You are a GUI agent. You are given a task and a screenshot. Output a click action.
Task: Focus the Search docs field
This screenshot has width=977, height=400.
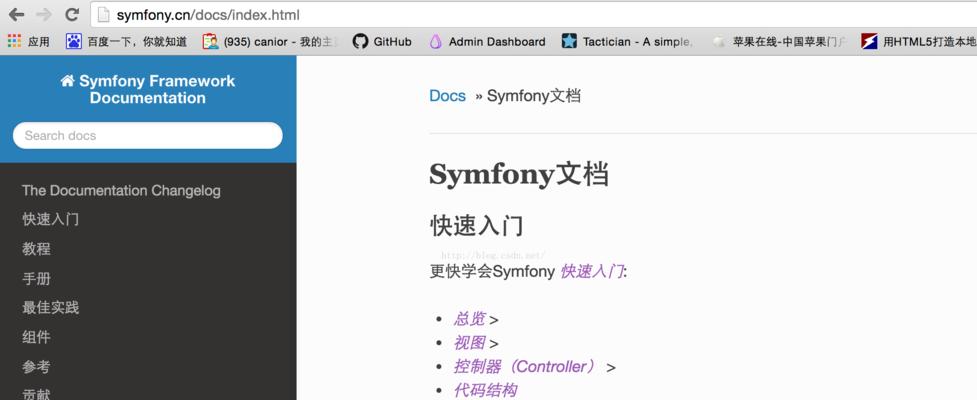tap(148, 135)
